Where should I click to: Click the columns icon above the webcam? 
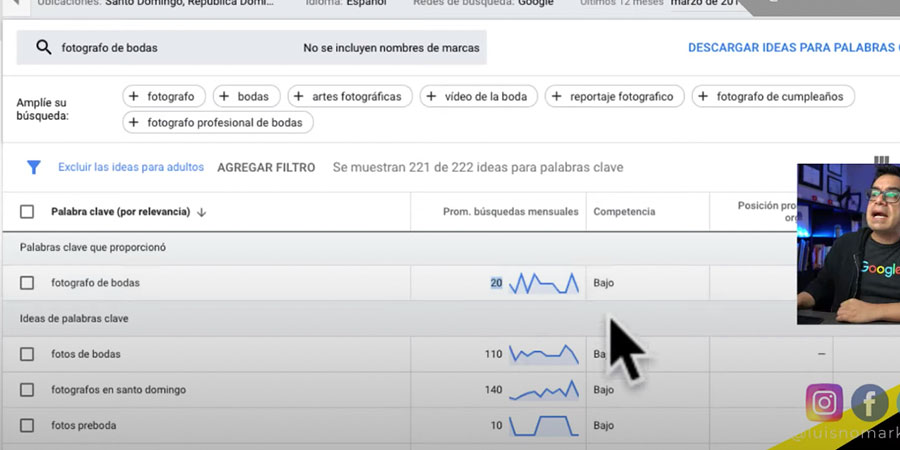tap(881, 160)
